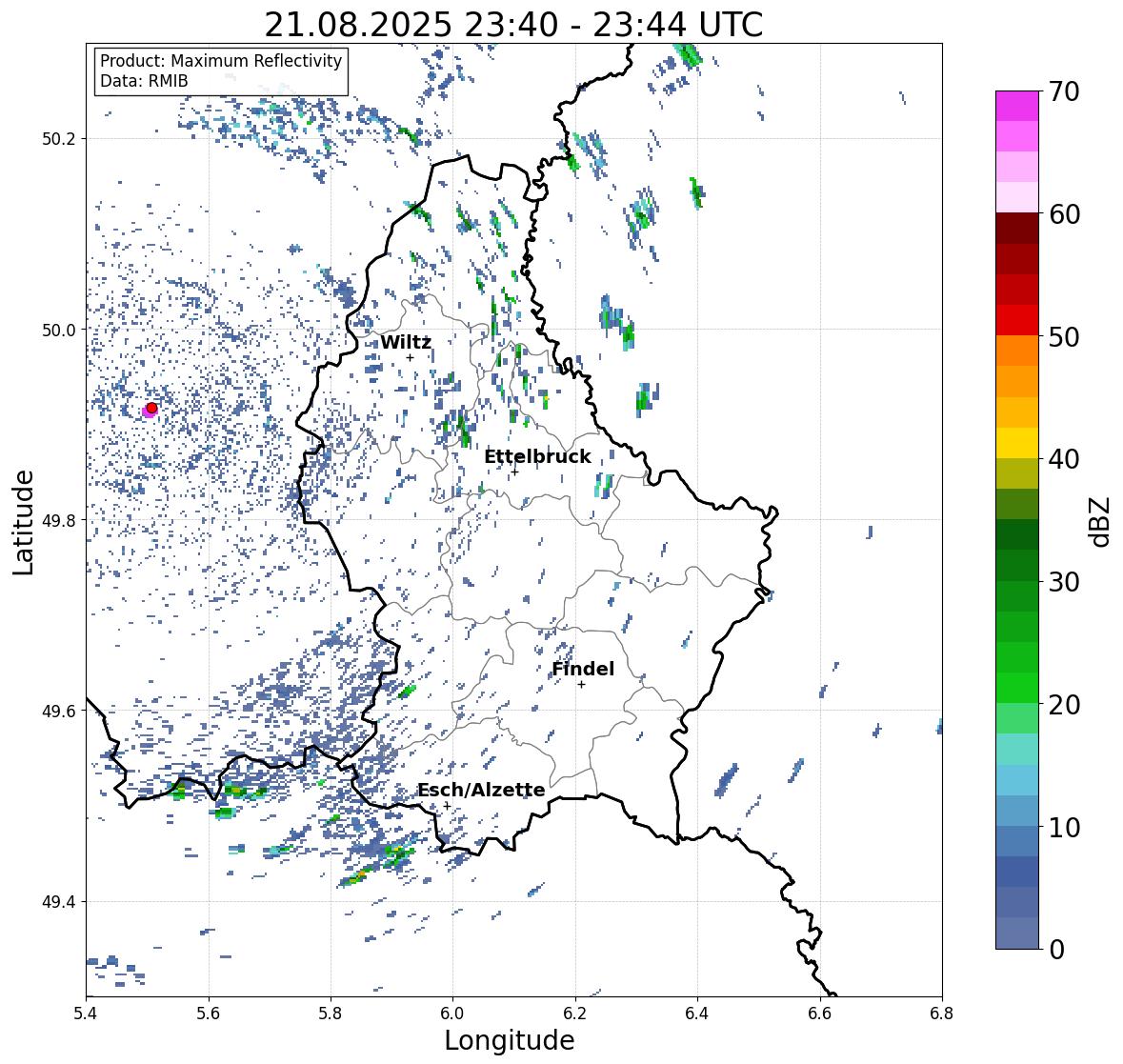Select the Findel station label
Screen dimensions: 1123x1064
point(582,669)
